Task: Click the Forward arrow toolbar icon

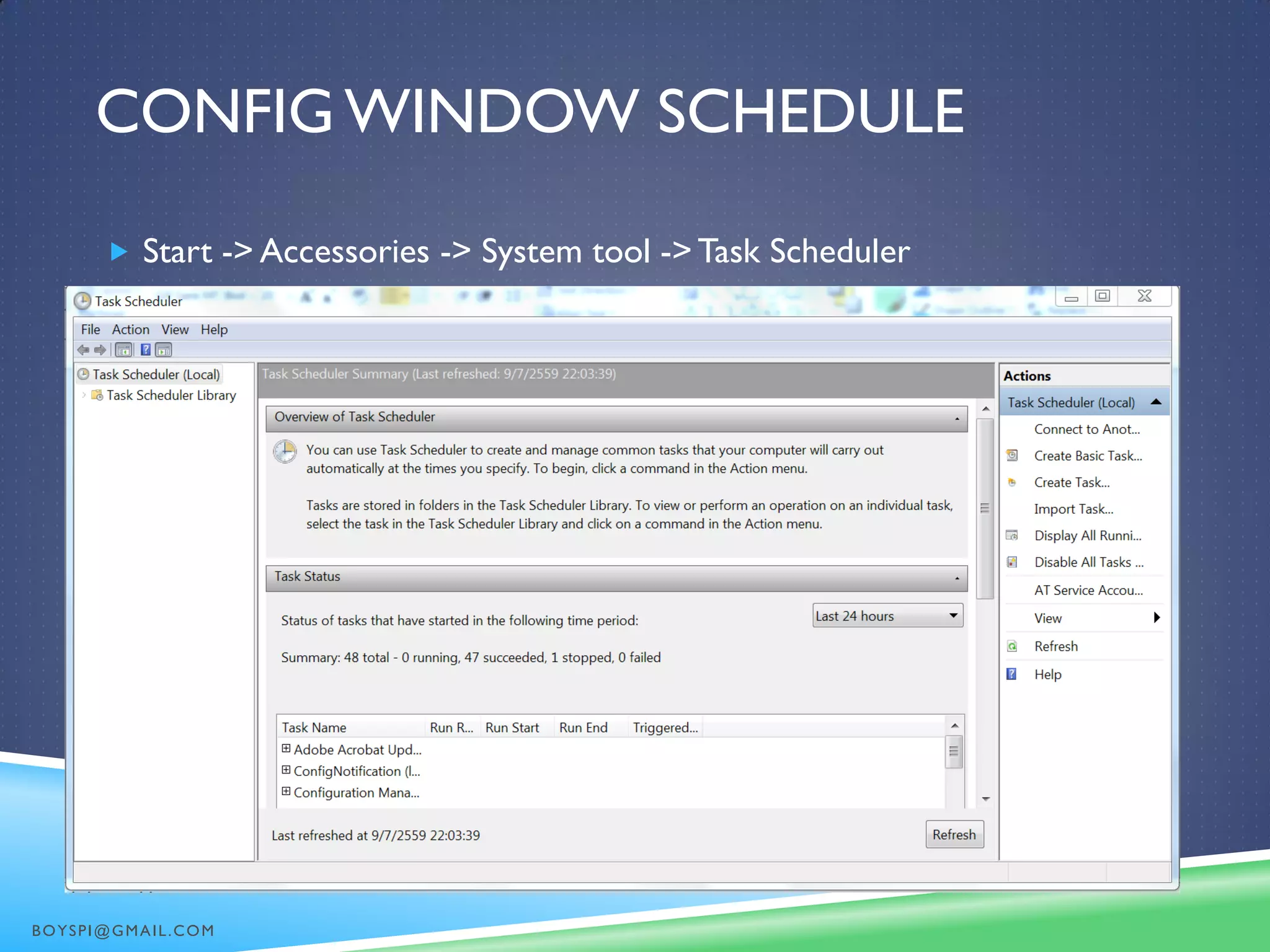Action: 100,350
